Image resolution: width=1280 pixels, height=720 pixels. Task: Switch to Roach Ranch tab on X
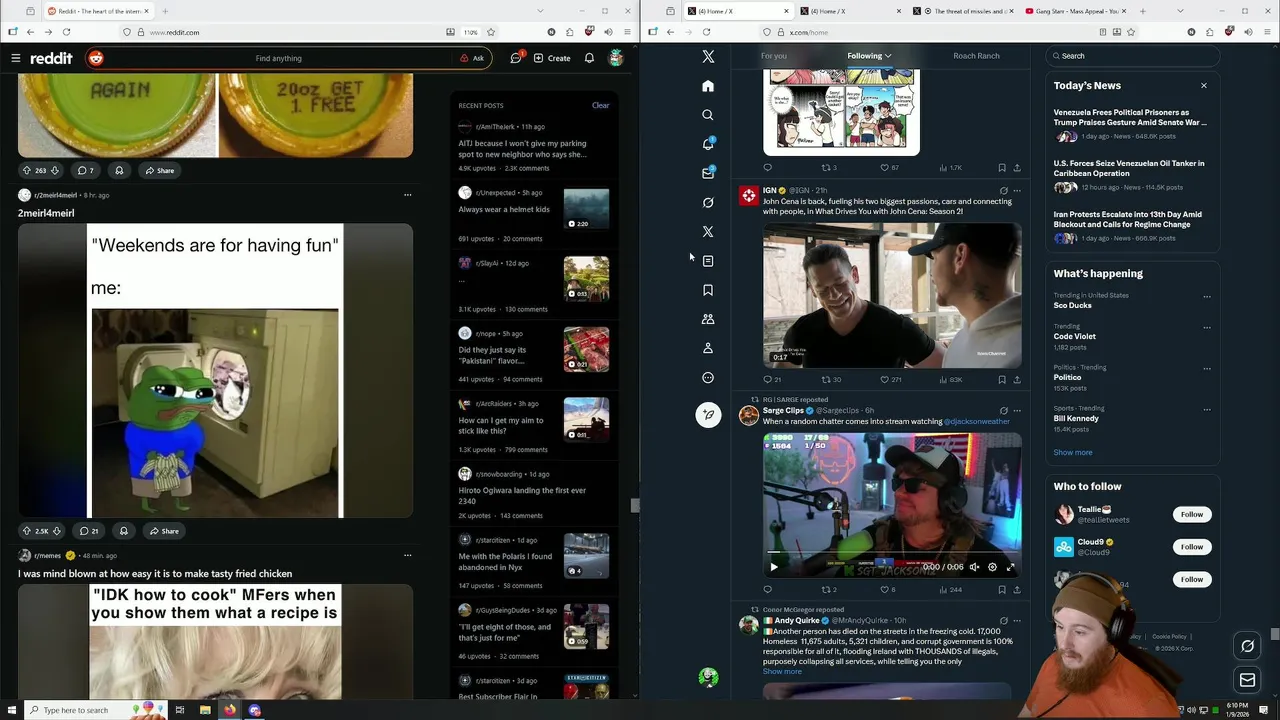point(976,56)
